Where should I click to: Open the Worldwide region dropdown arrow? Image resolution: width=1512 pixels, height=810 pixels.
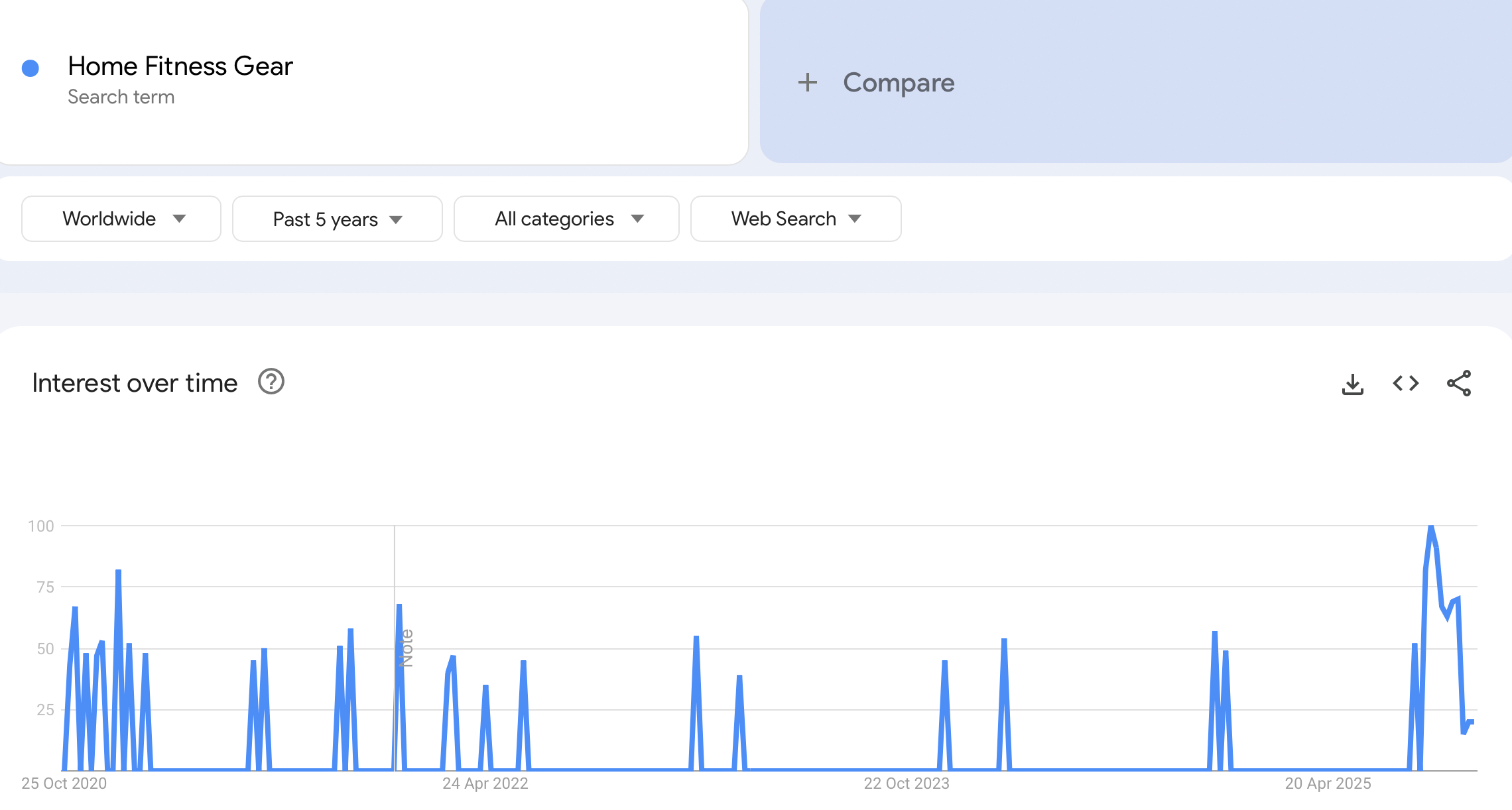pyautogui.click(x=180, y=219)
